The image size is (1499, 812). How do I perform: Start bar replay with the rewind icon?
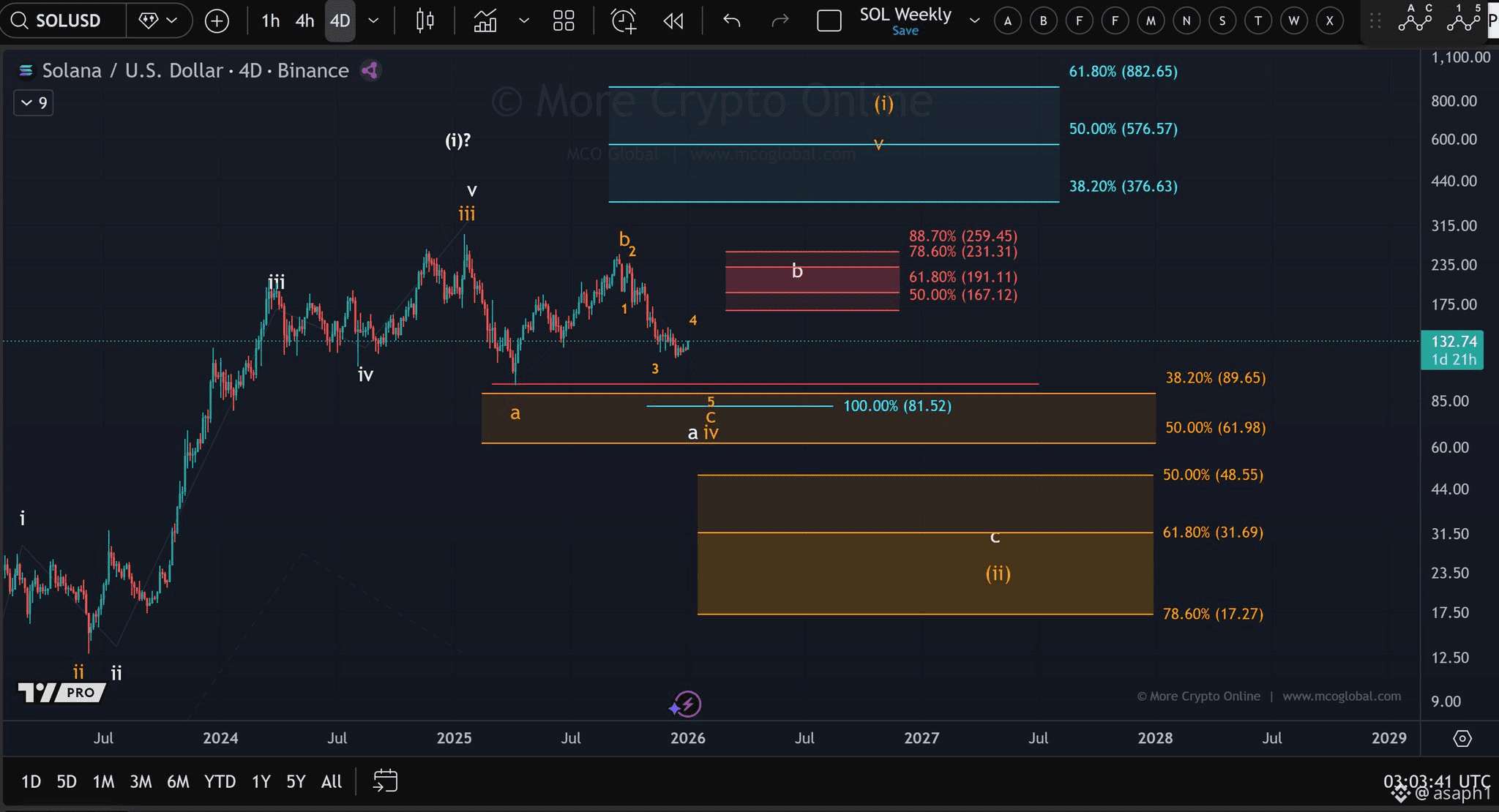click(673, 21)
